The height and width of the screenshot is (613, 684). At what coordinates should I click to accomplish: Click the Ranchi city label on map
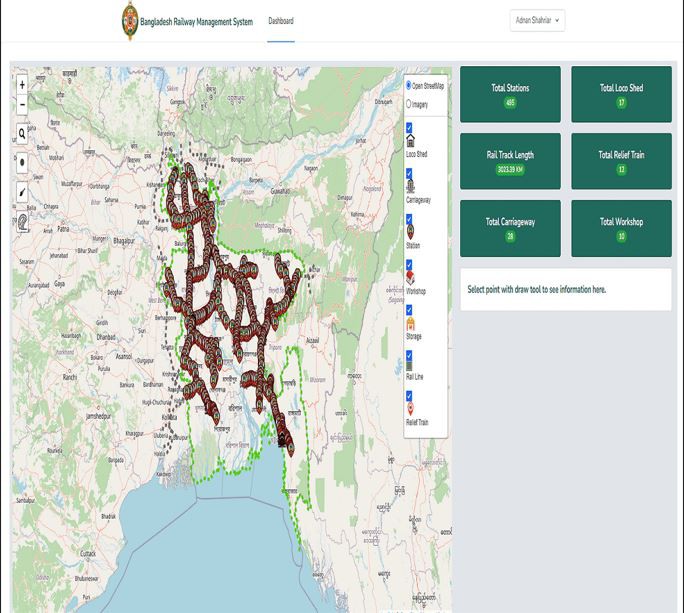(70, 377)
